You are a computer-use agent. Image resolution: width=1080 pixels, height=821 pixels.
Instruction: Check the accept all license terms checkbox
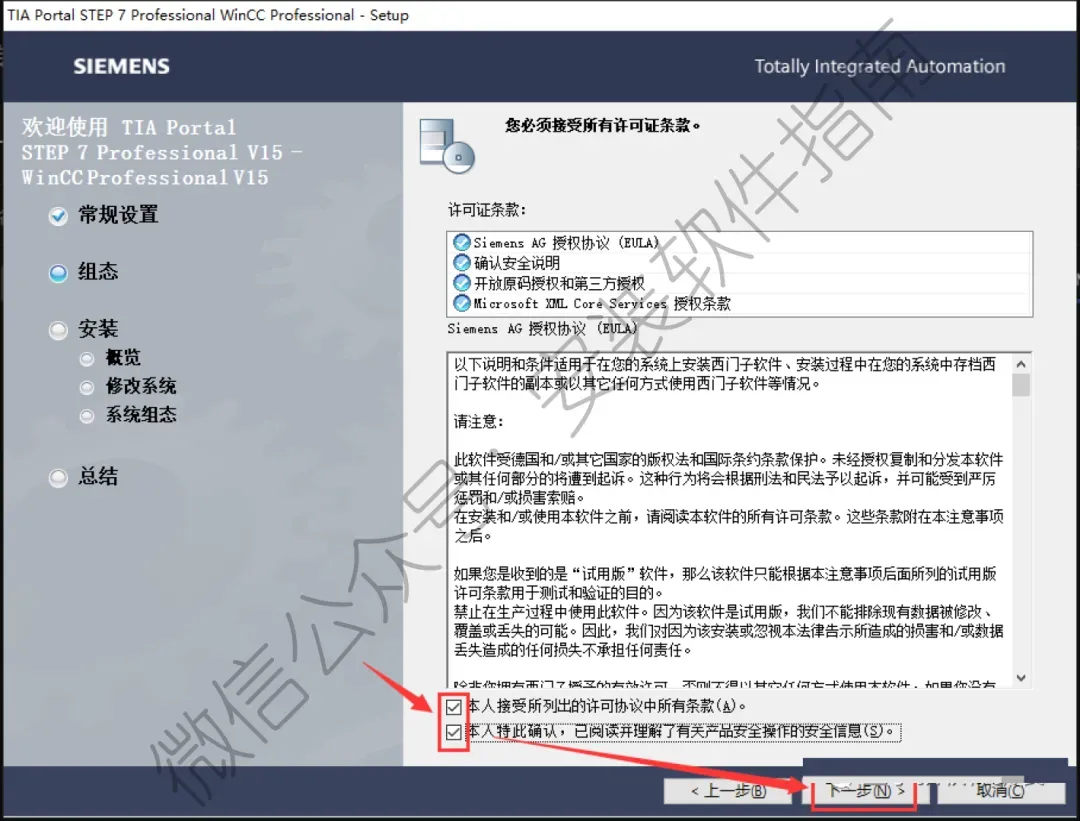[453, 707]
